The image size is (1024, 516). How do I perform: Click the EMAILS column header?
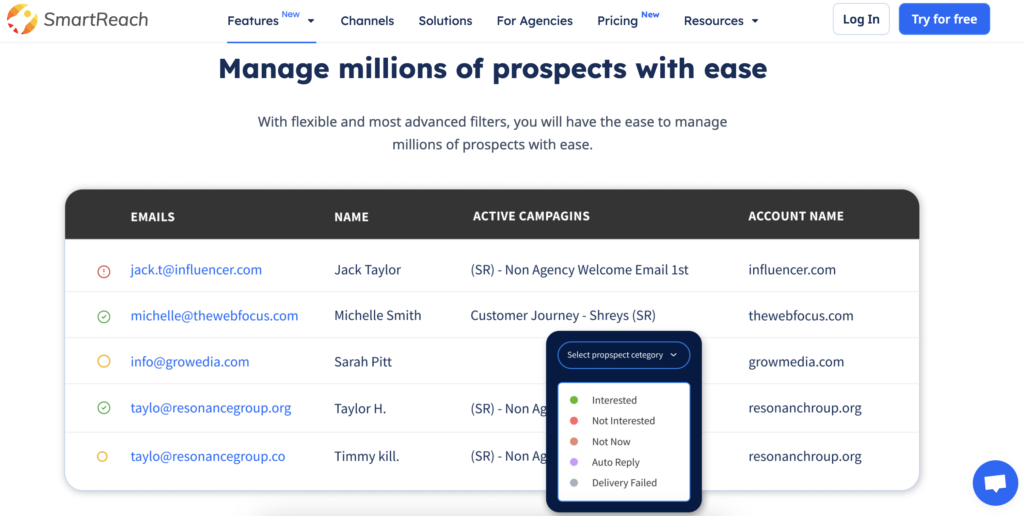153,217
